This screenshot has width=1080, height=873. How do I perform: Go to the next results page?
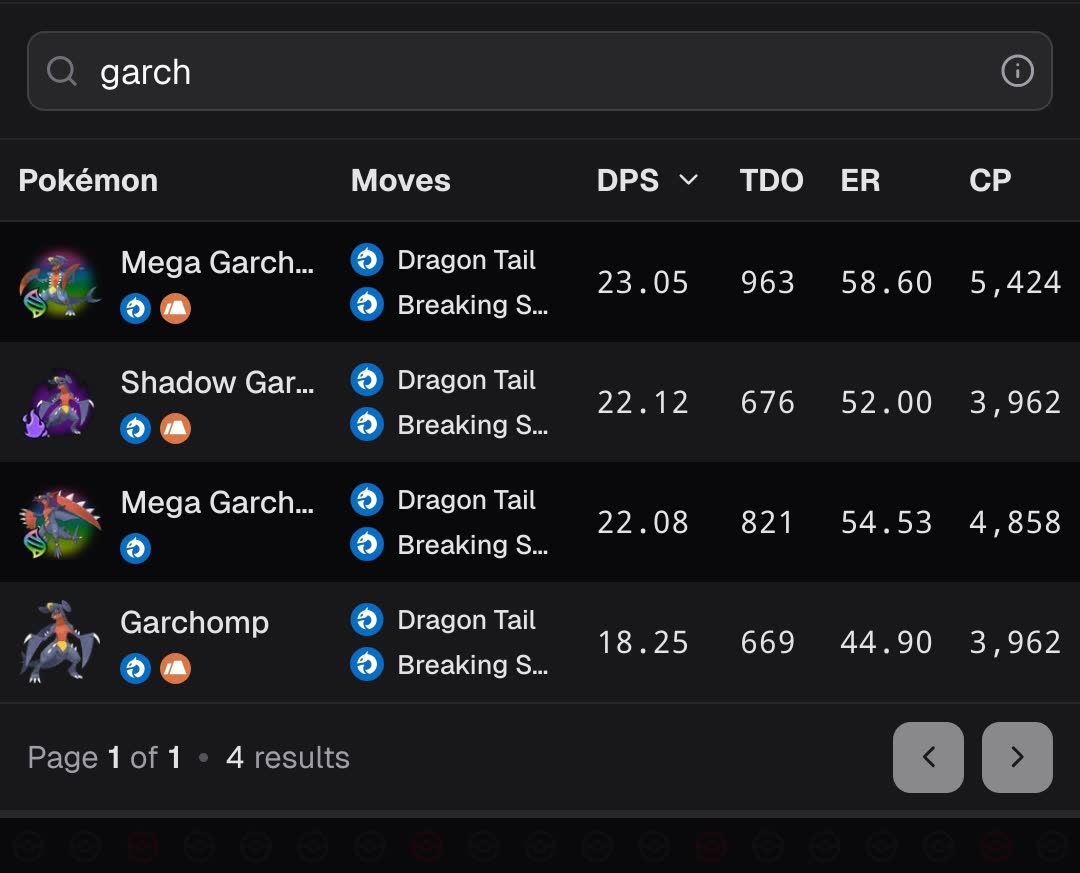tap(1017, 757)
